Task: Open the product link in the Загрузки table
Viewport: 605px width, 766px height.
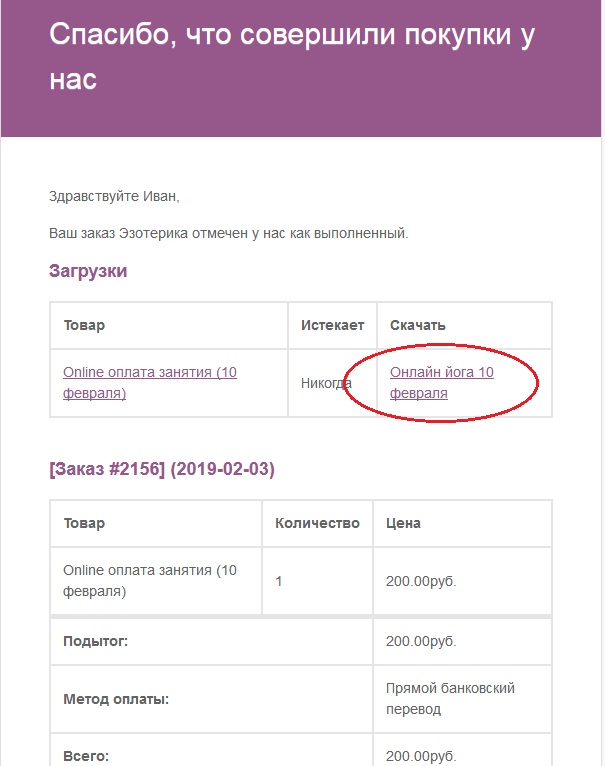Action: [149, 383]
